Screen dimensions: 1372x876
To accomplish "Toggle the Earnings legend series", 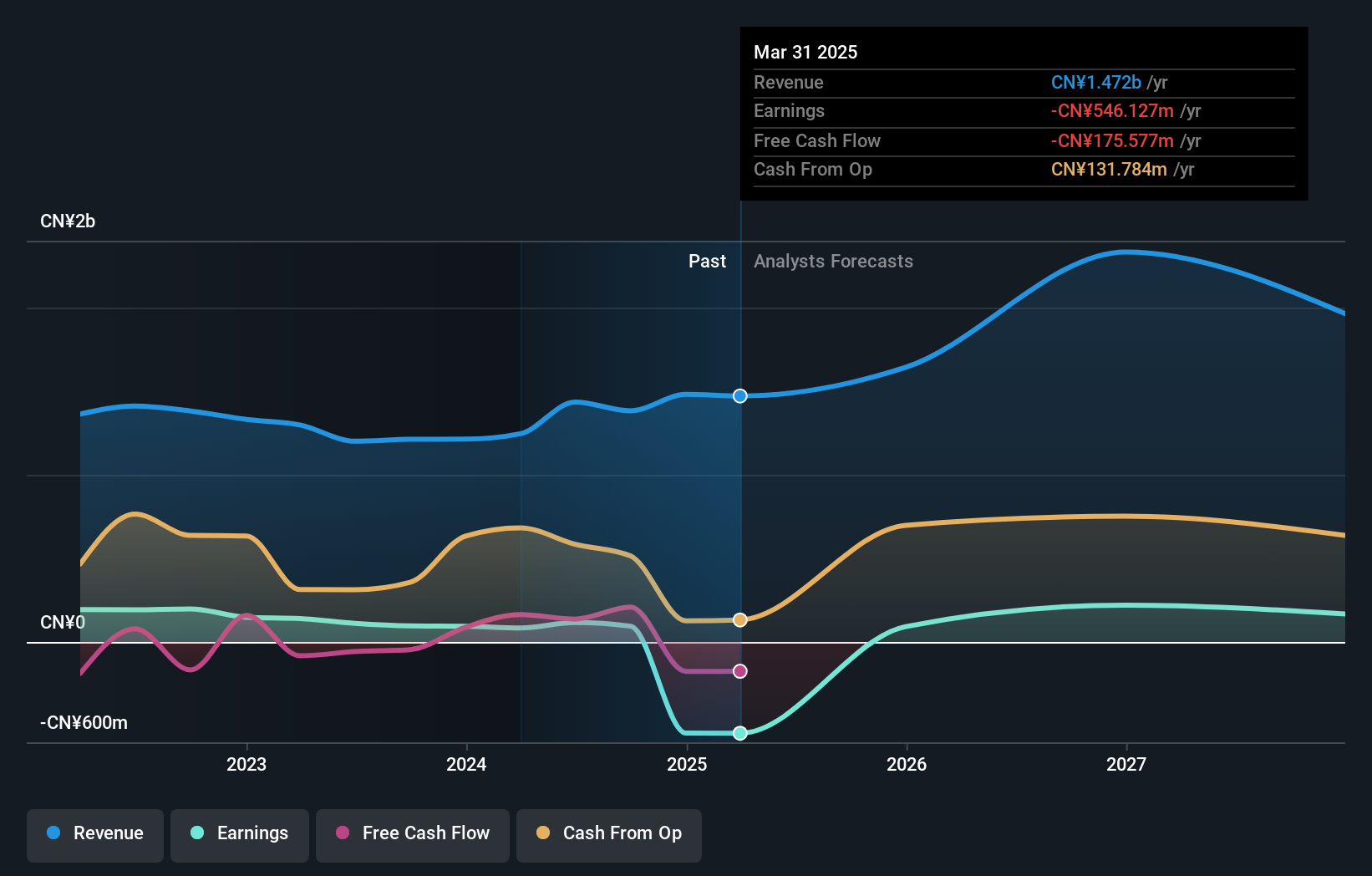I will coord(240,835).
